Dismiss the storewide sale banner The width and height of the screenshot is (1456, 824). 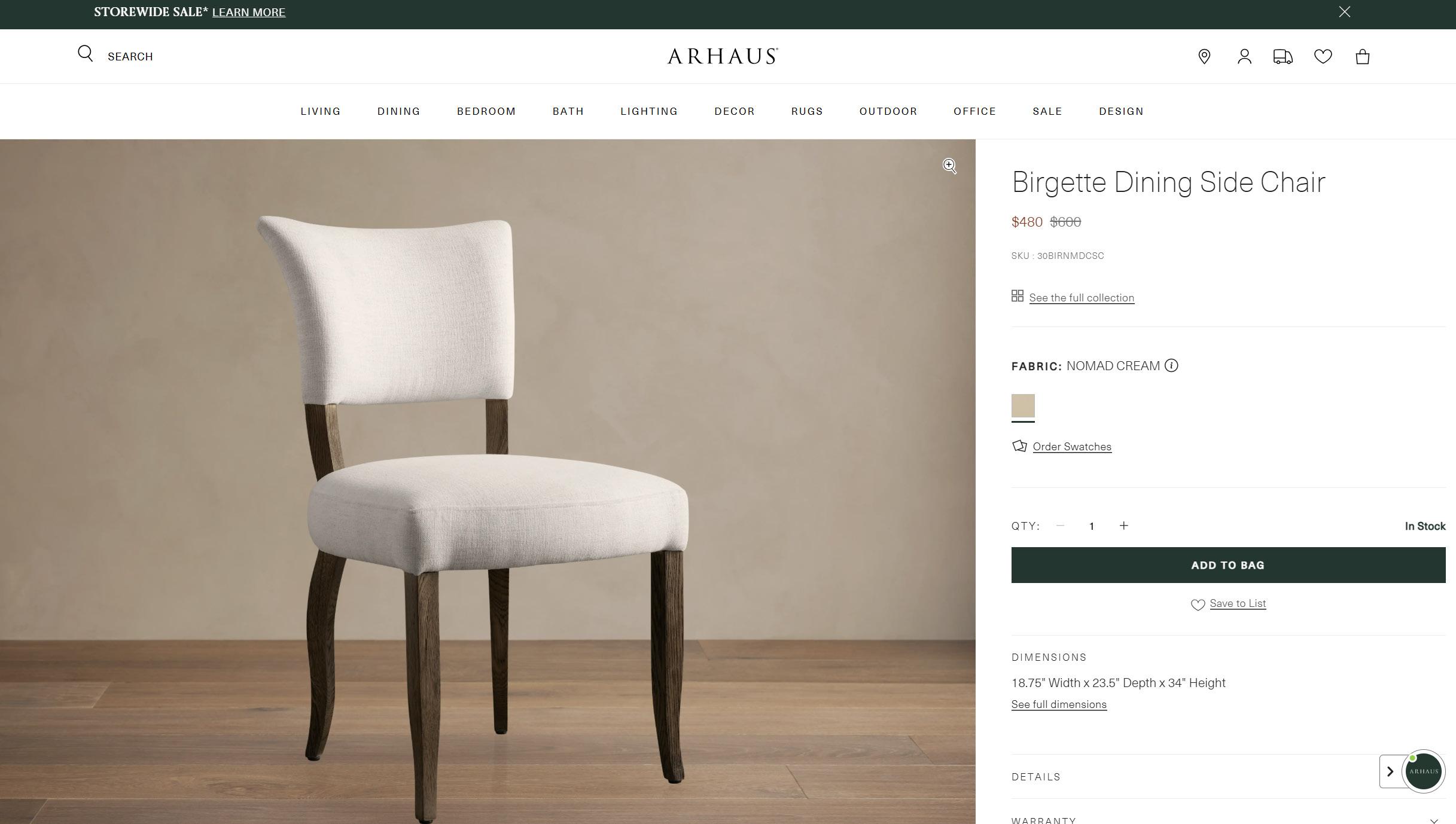pos(1344,12)
